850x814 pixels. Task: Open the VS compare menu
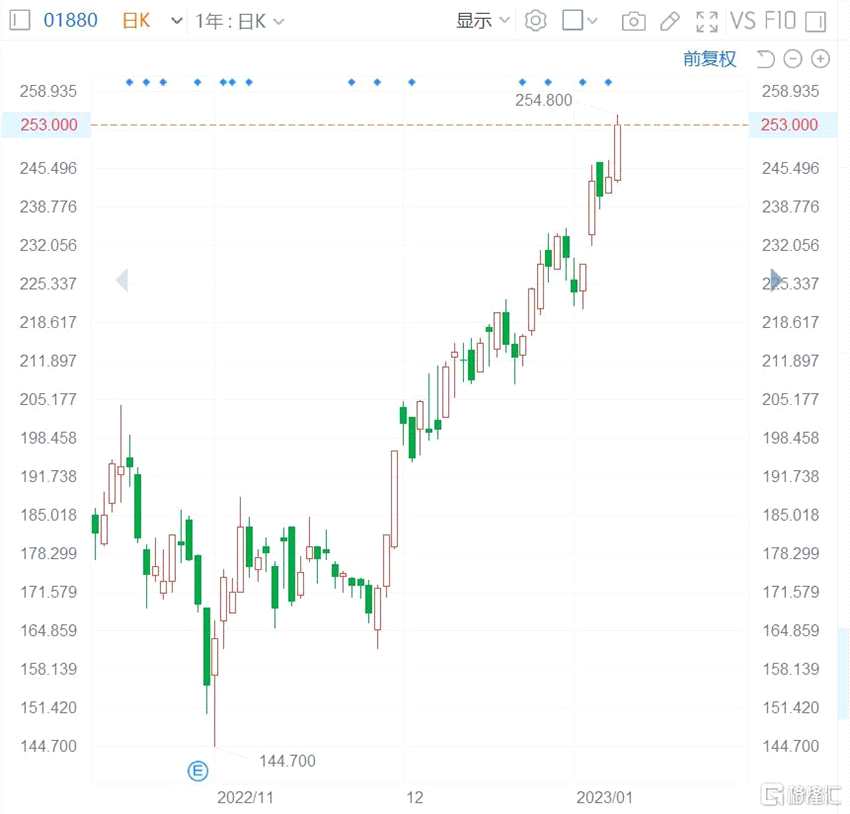(x=743, y=20)
